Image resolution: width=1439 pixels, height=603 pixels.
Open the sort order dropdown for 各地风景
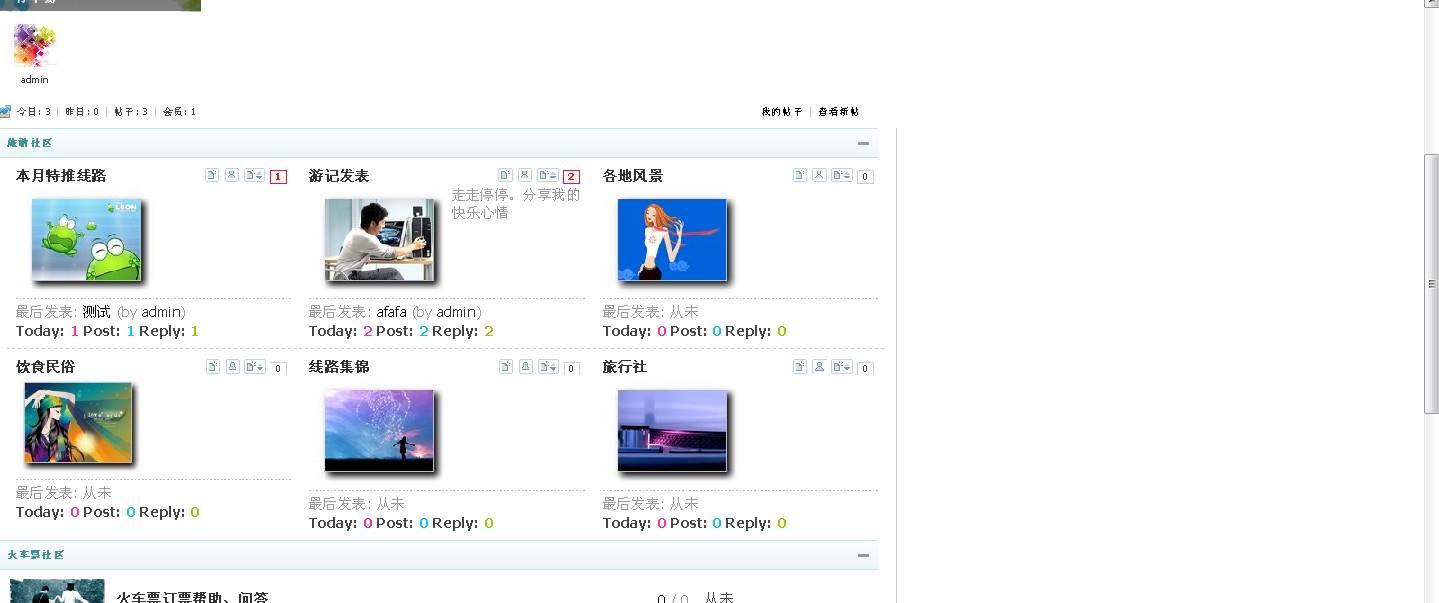pos(843,175)
